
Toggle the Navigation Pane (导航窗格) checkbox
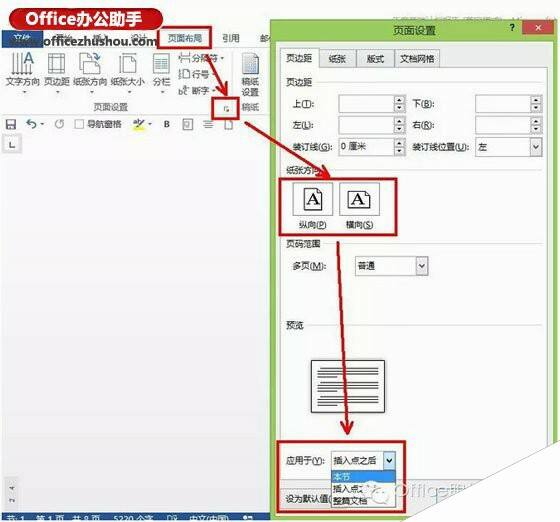pyautogui.click(x=79, y=124)
